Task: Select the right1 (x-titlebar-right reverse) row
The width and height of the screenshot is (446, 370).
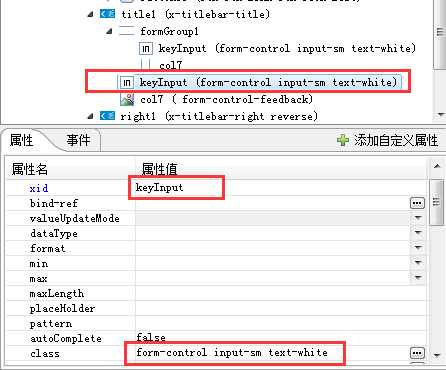Action: [219, 116]
